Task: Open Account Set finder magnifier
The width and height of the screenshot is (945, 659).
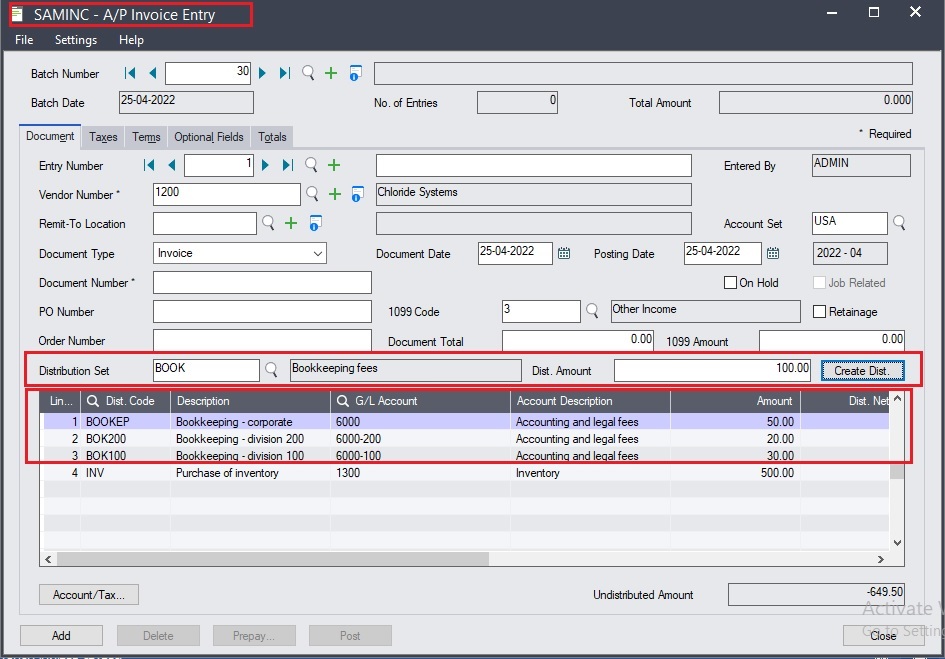Action: pyautogui.click(x=899, y=222)
